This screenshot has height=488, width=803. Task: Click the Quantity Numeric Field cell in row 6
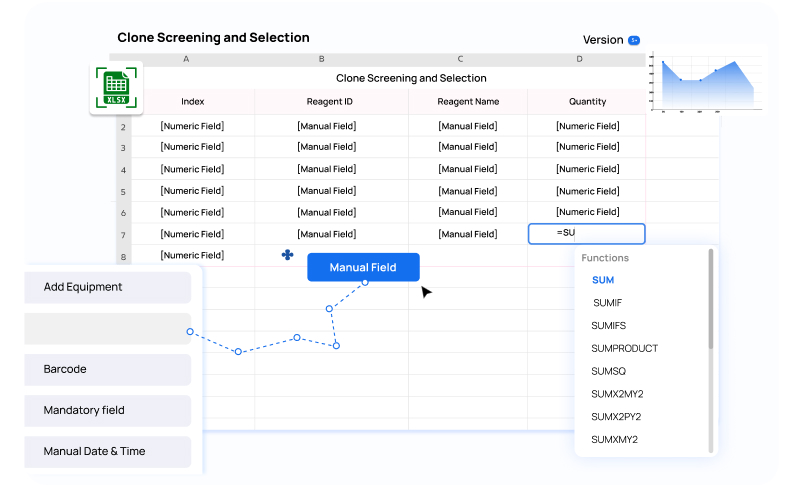[587, 212]
